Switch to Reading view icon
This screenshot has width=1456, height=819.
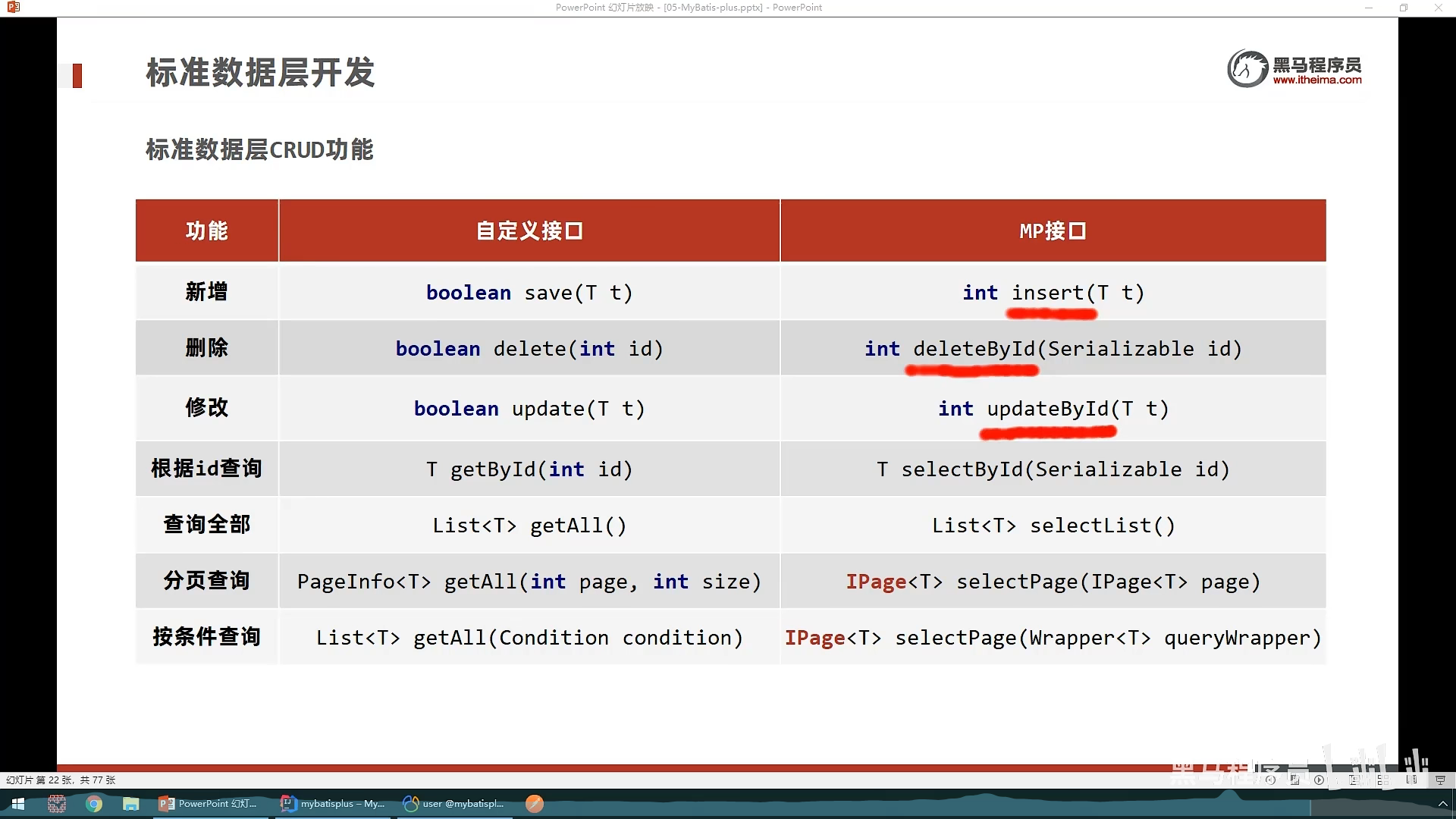(1411, 780)
